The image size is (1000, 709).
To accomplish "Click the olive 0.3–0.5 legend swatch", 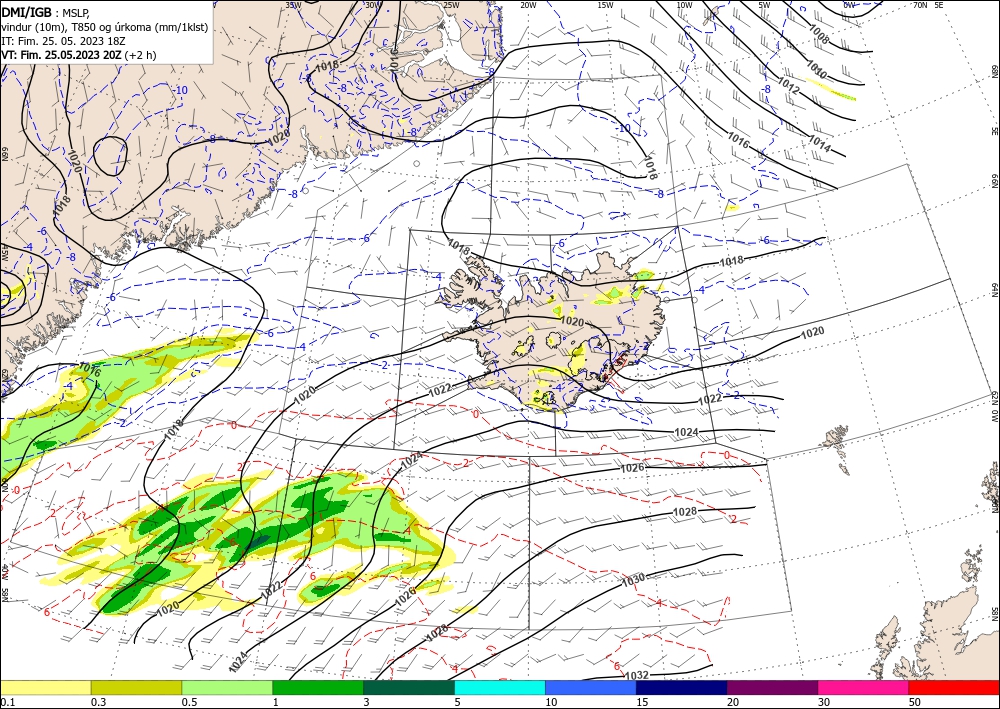I will [x=136, y=687].
